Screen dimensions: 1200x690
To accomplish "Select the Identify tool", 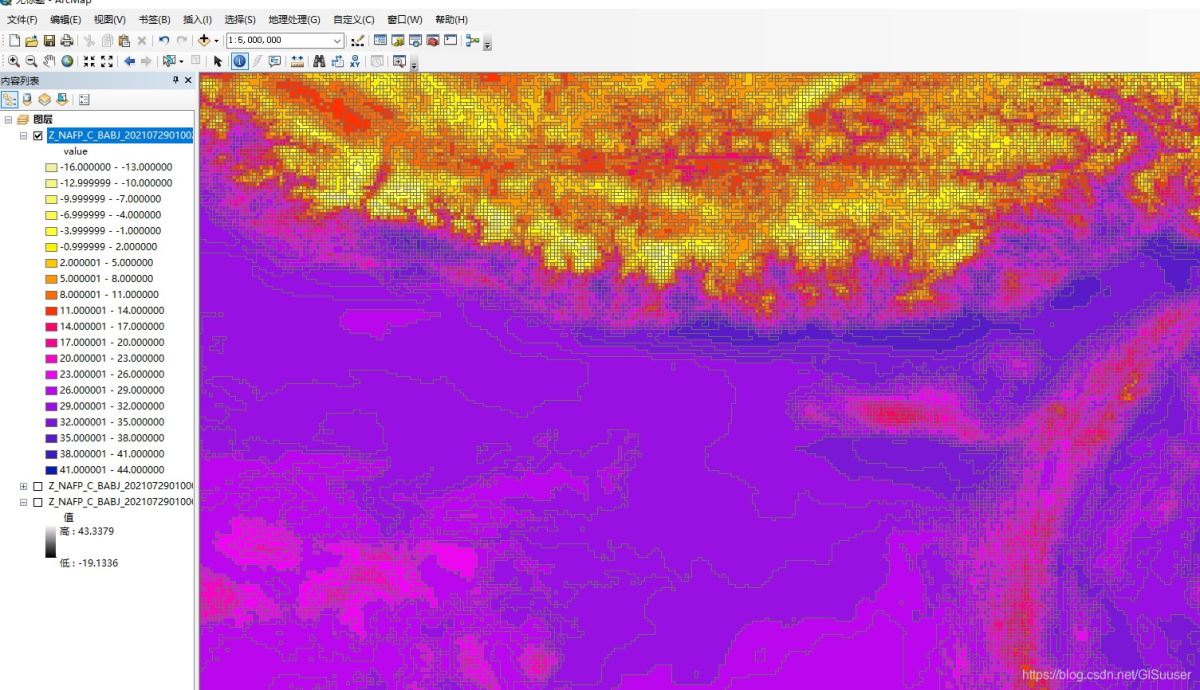I will (x=240, y=59).
